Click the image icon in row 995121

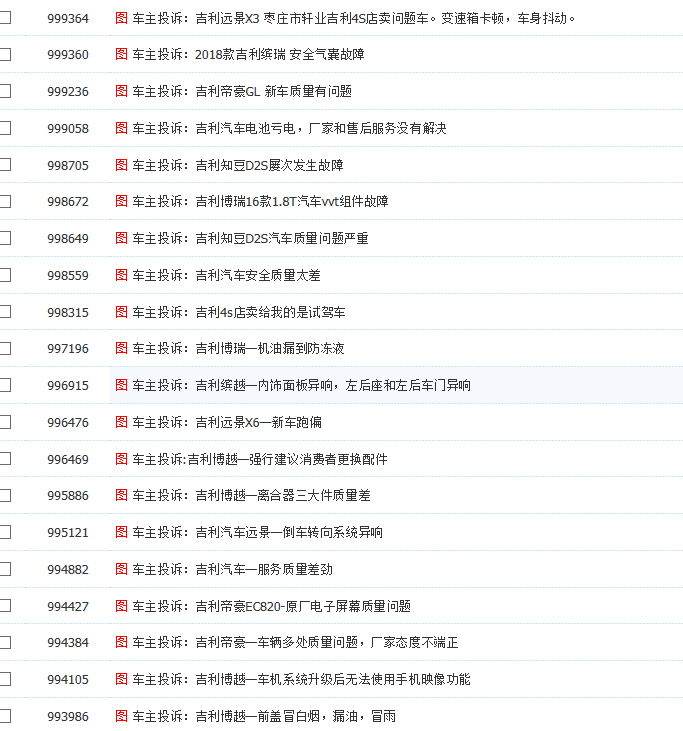[x=121, y=531]
